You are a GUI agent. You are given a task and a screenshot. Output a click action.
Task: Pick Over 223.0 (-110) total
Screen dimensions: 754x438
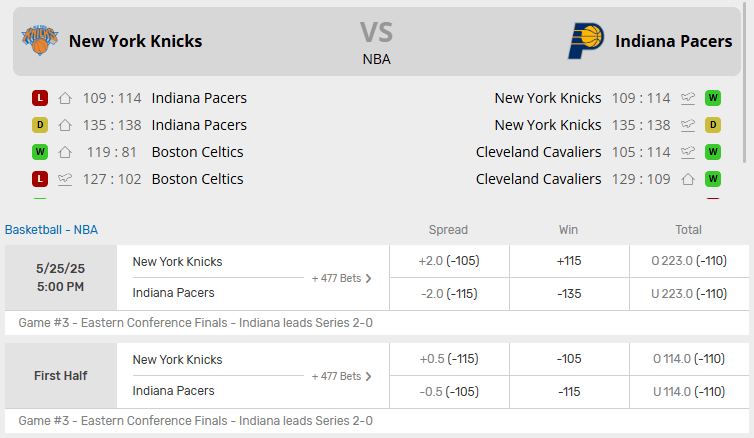pos(689,261)
